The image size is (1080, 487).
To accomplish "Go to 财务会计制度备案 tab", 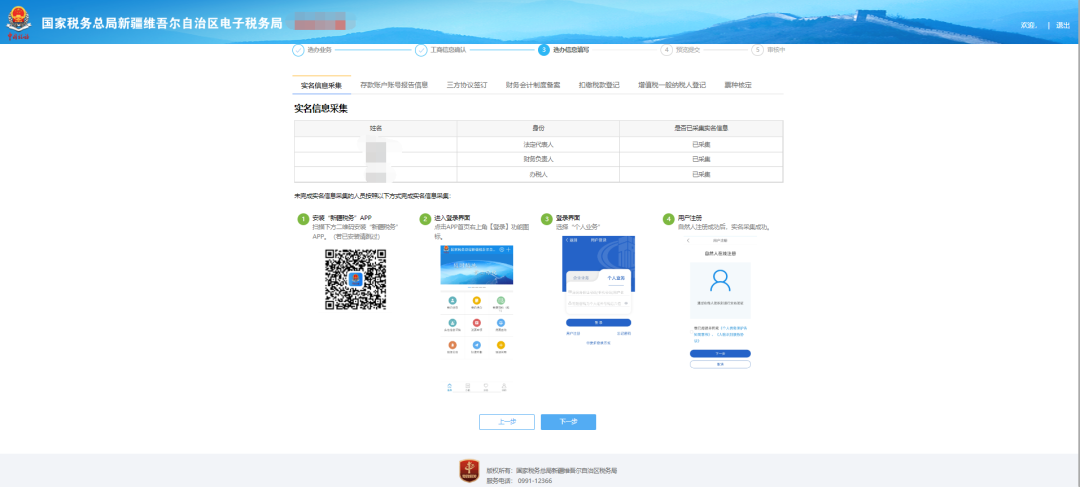I will (x=533, y=85).
